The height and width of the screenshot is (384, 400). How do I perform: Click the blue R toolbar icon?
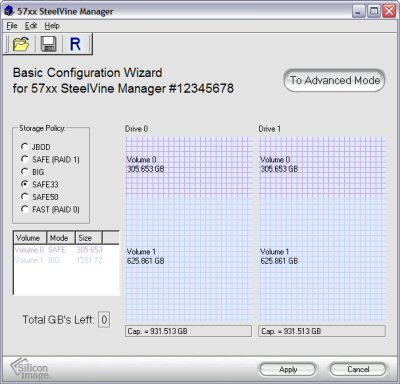[75, 44]
